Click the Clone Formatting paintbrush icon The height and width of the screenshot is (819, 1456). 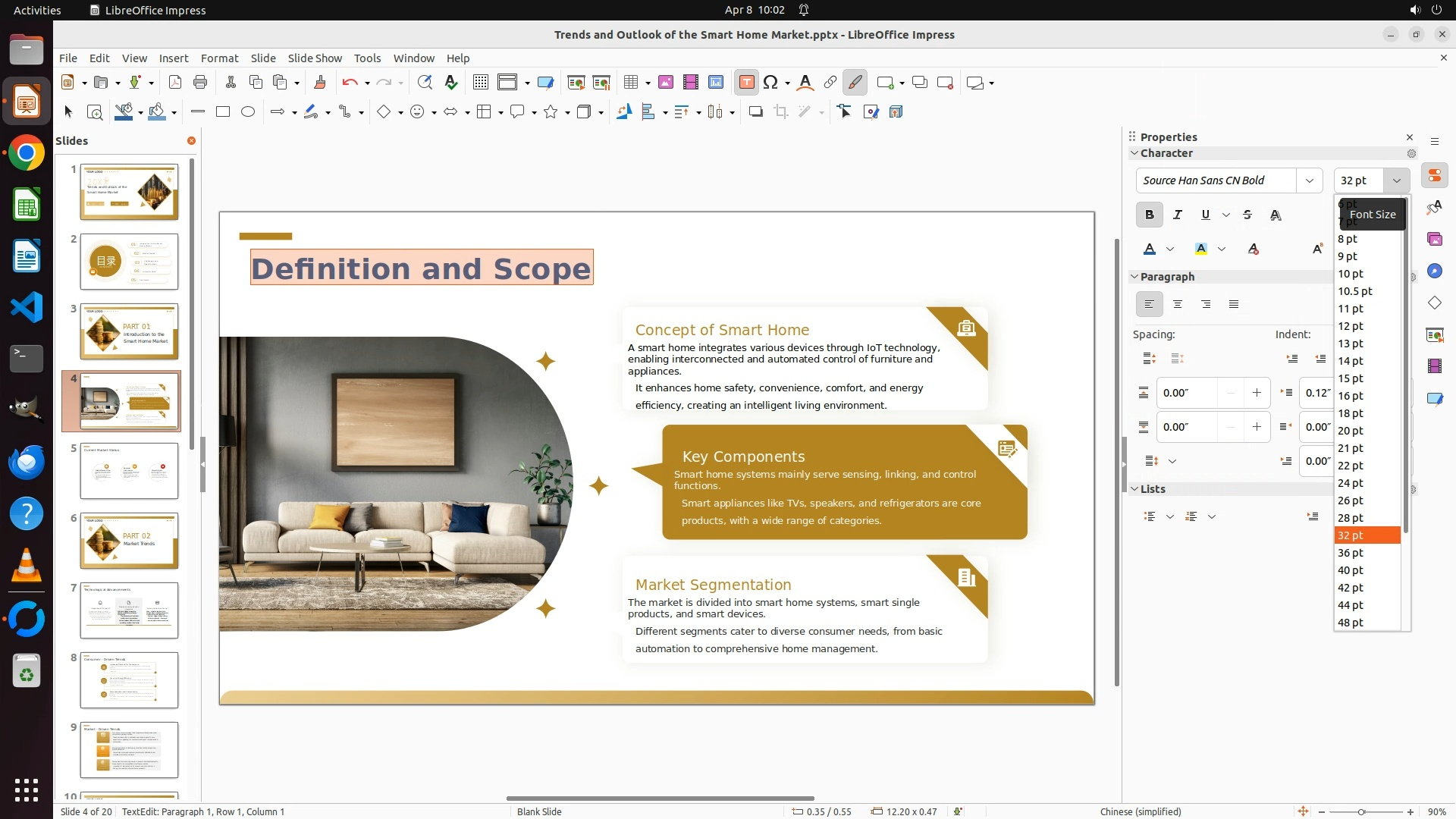click(x=320, y=83)
